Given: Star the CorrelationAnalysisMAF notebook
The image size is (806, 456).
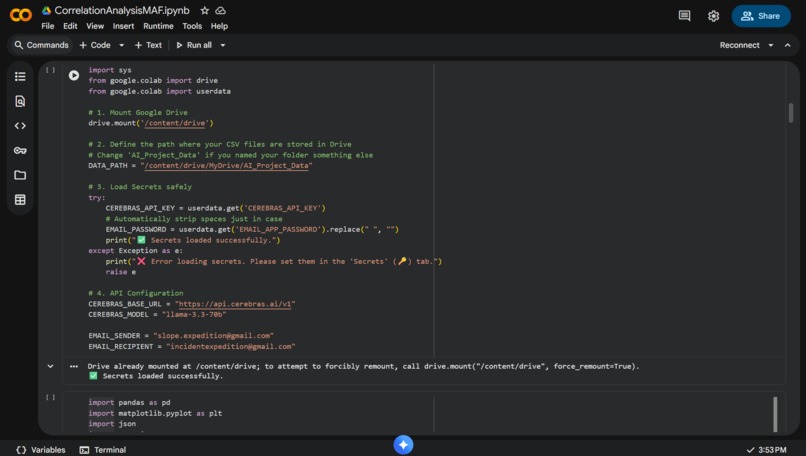Looking at the screenshot, I should click(x=205, y=10).
